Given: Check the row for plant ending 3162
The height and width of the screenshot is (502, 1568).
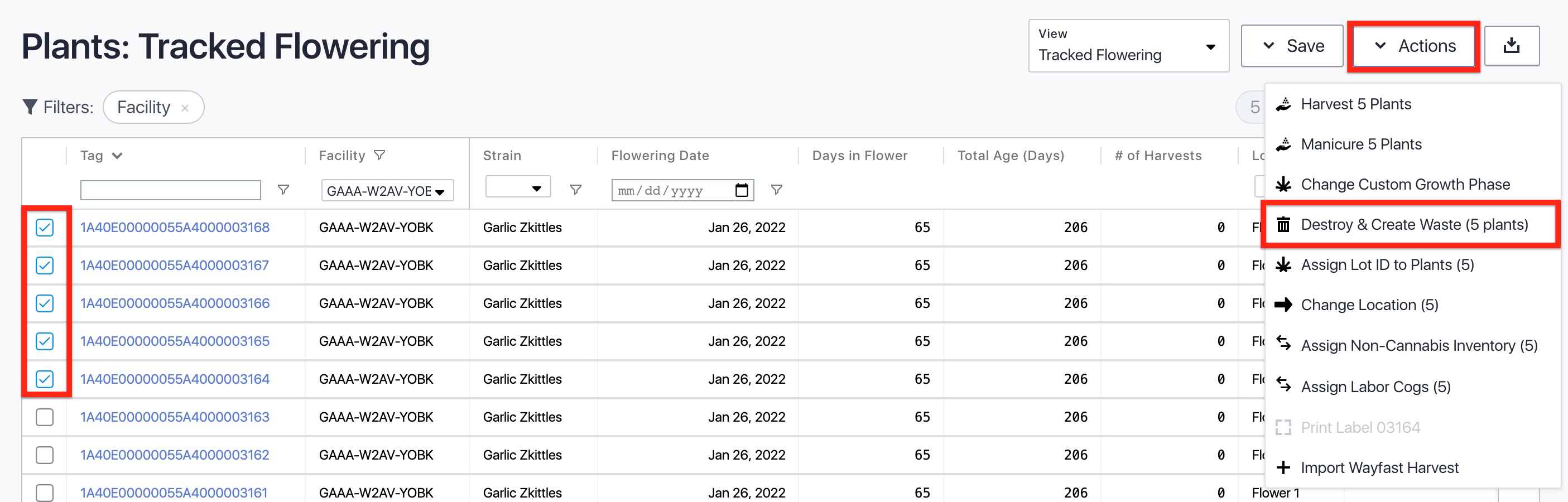Looking at the screenshot, I should coord(45,455).
